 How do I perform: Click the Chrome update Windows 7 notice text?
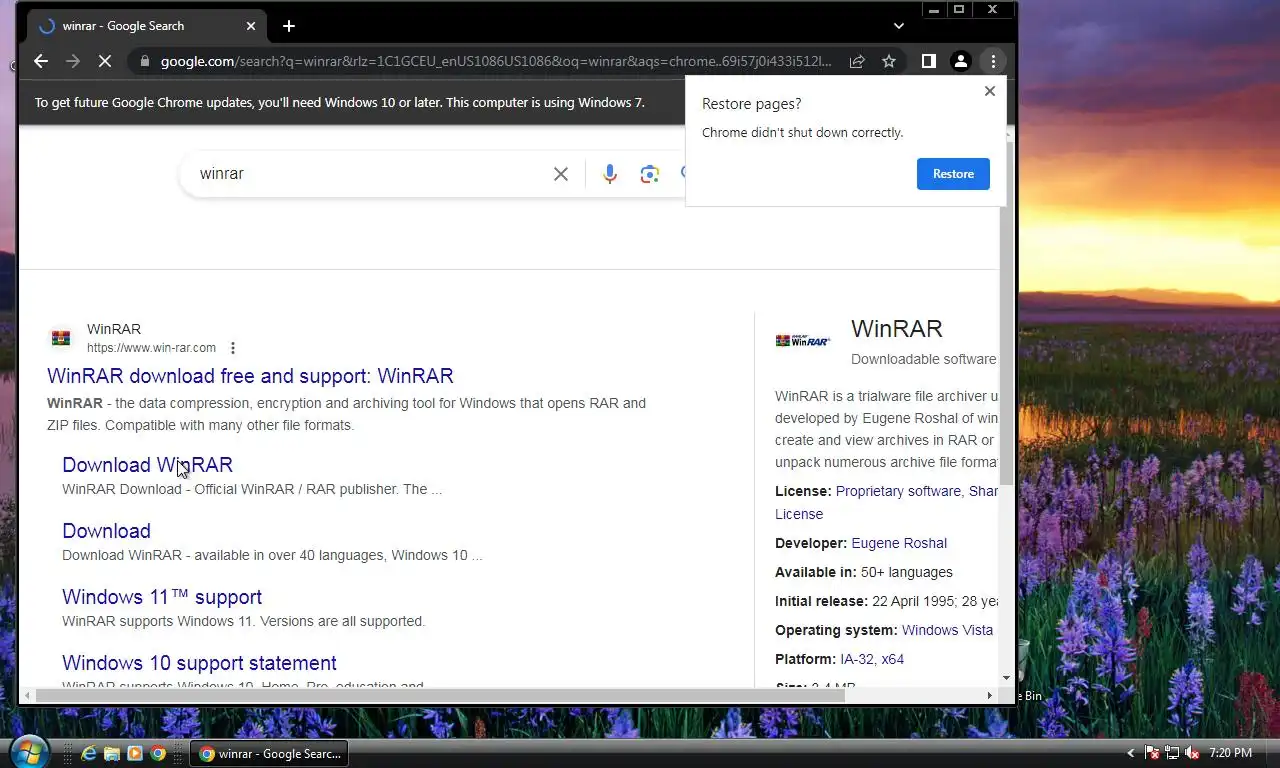(x=339, y=103)
